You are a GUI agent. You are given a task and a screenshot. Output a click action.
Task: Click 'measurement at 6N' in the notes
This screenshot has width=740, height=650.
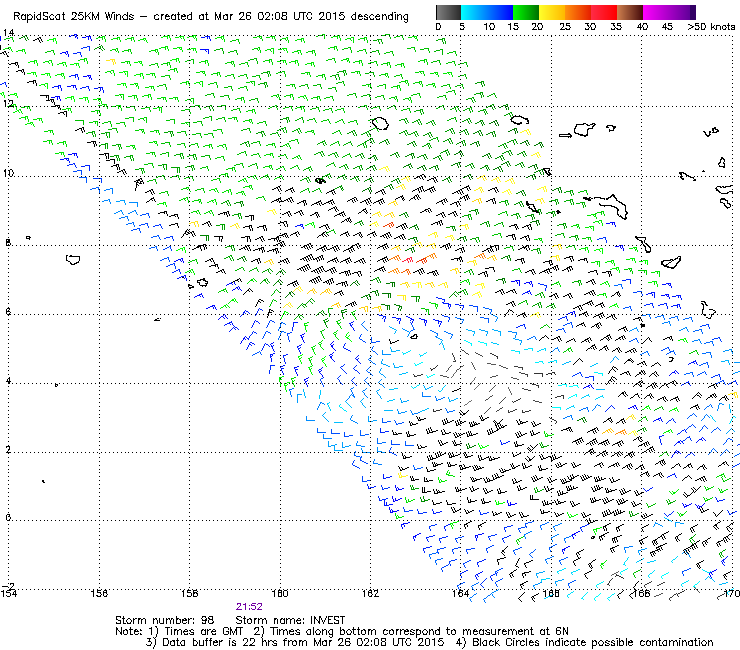pos(515,631)
